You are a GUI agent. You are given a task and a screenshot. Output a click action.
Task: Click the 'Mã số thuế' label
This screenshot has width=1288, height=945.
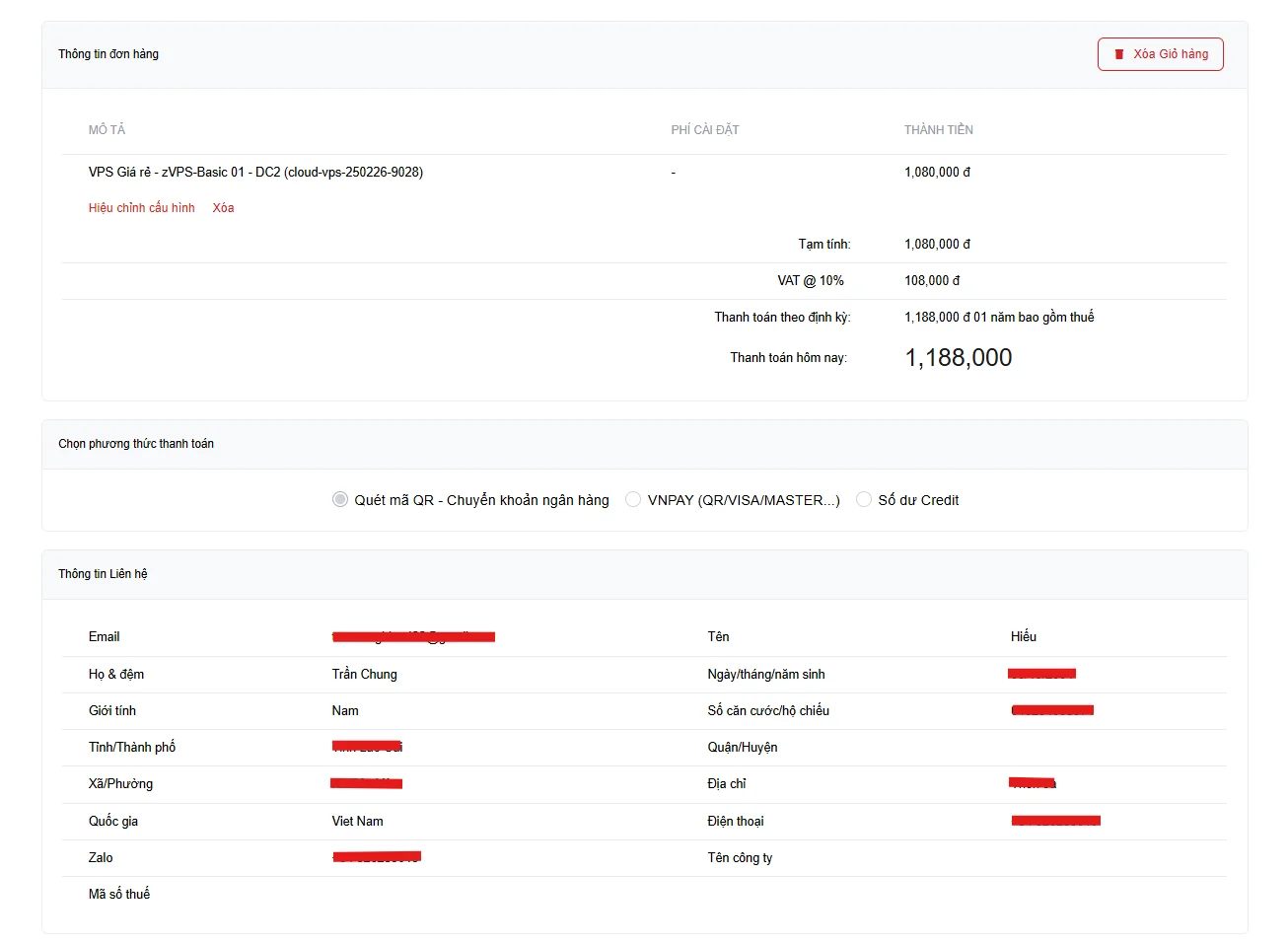click(119, 895)
